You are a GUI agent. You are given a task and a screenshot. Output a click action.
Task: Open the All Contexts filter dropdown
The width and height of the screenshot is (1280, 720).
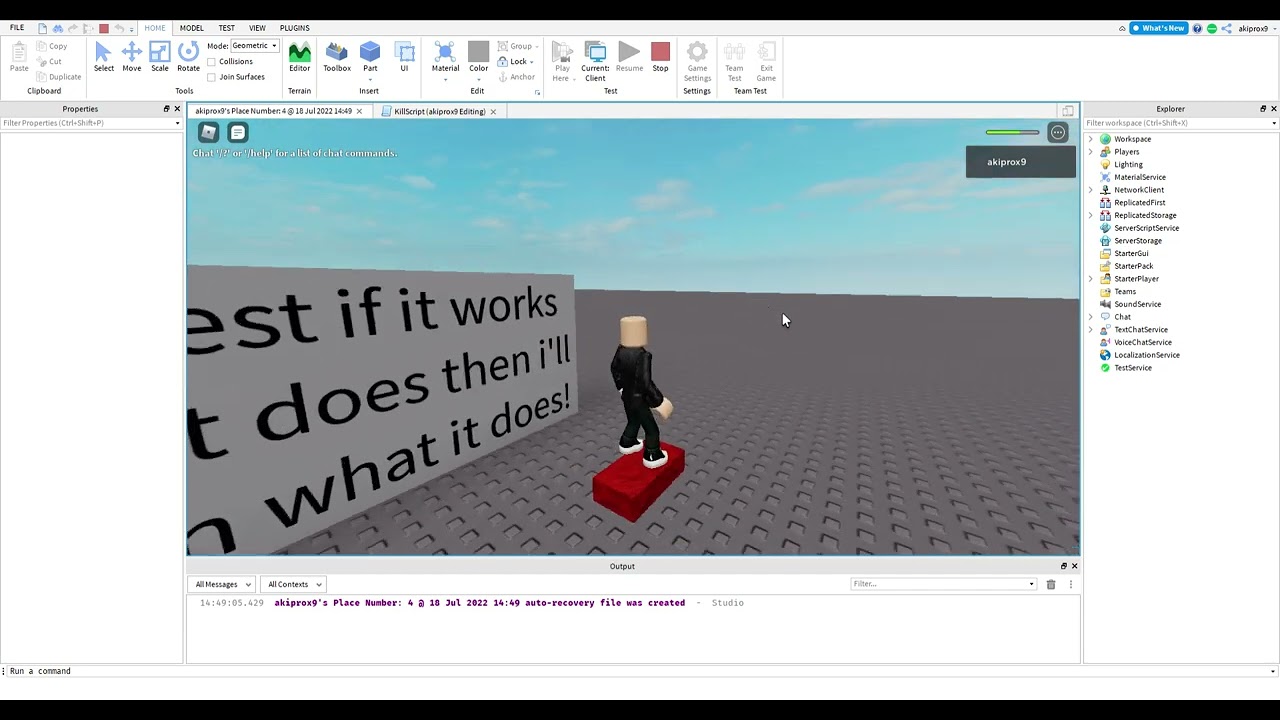(x=294, y=584)
